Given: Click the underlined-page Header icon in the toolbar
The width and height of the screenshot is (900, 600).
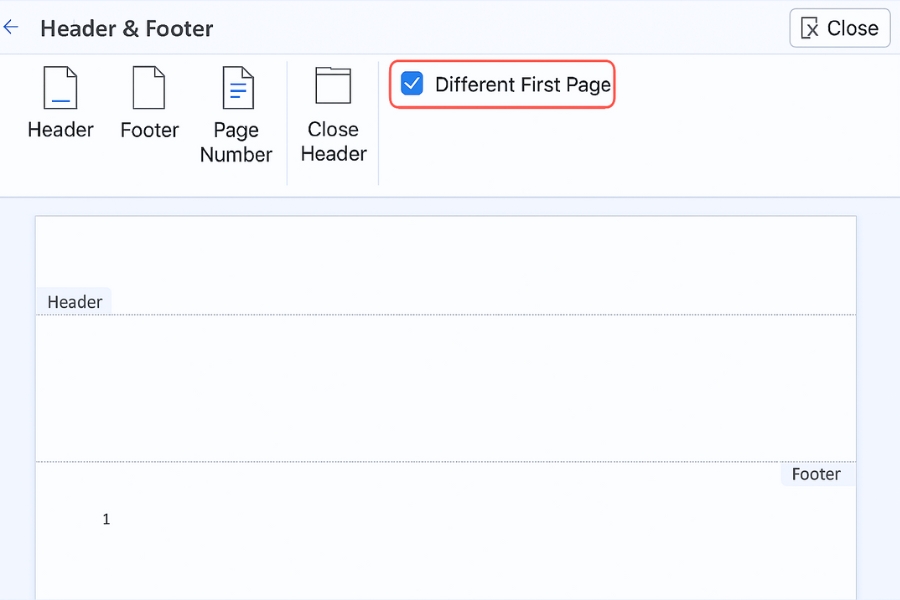Looking at the screenshot, I should tap(60, 88).
